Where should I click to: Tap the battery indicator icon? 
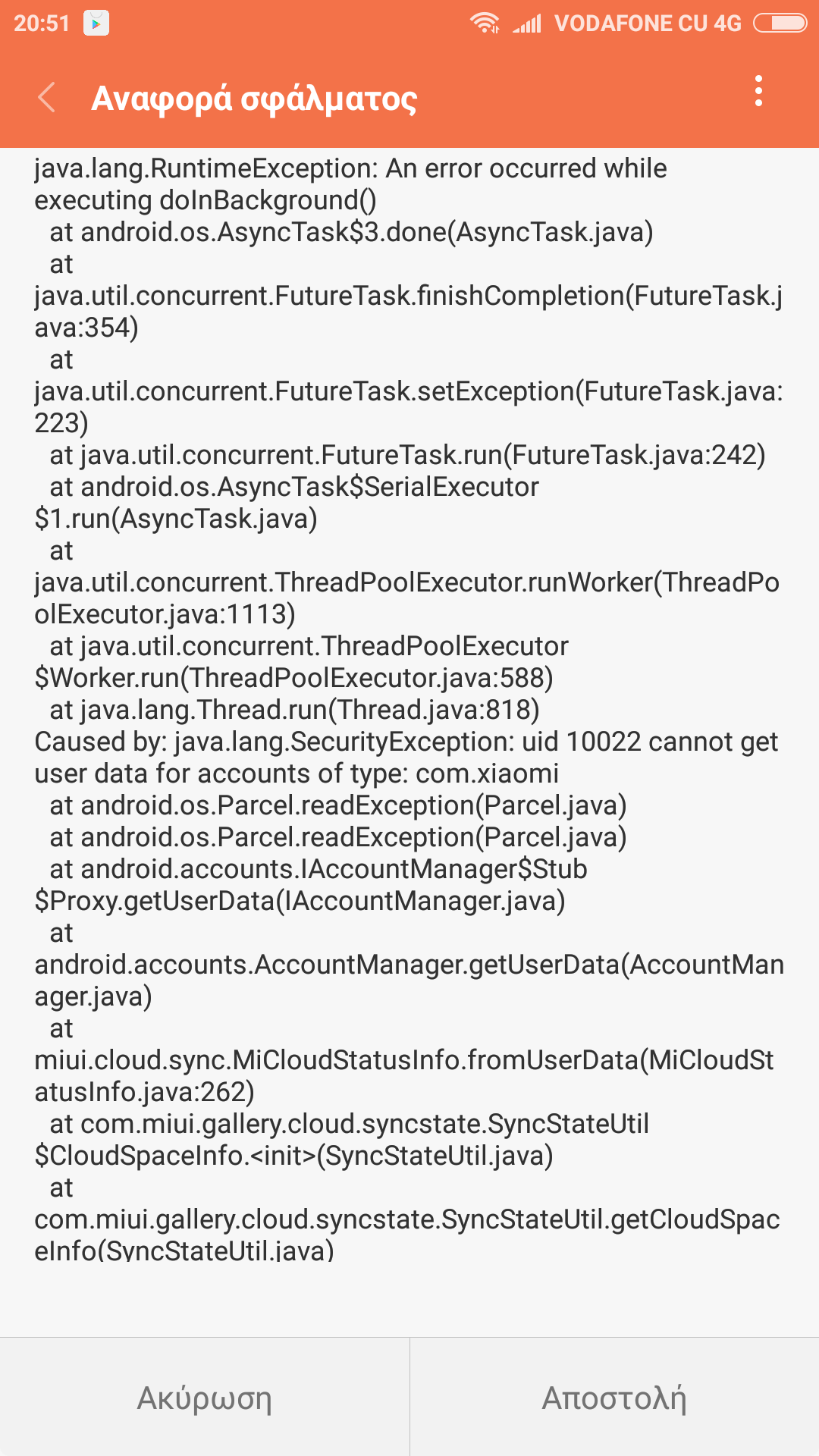pyautogui.click(x=780, y=24)
